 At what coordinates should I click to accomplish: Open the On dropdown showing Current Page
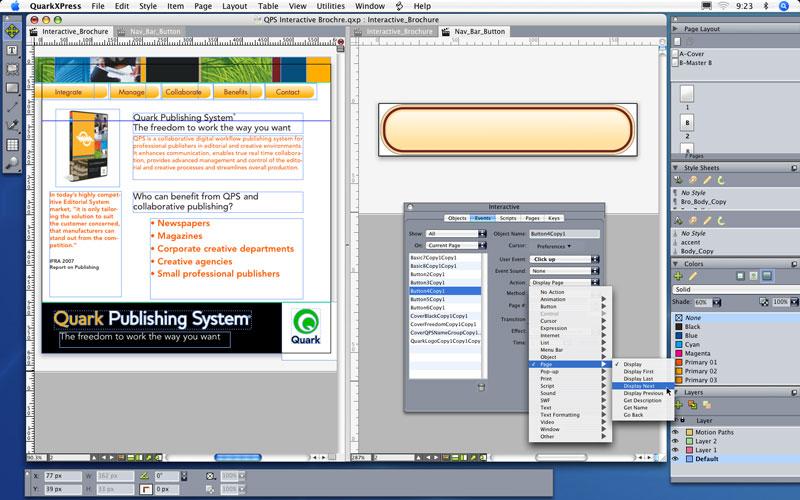pyautogui.click(x=456, y=245)
